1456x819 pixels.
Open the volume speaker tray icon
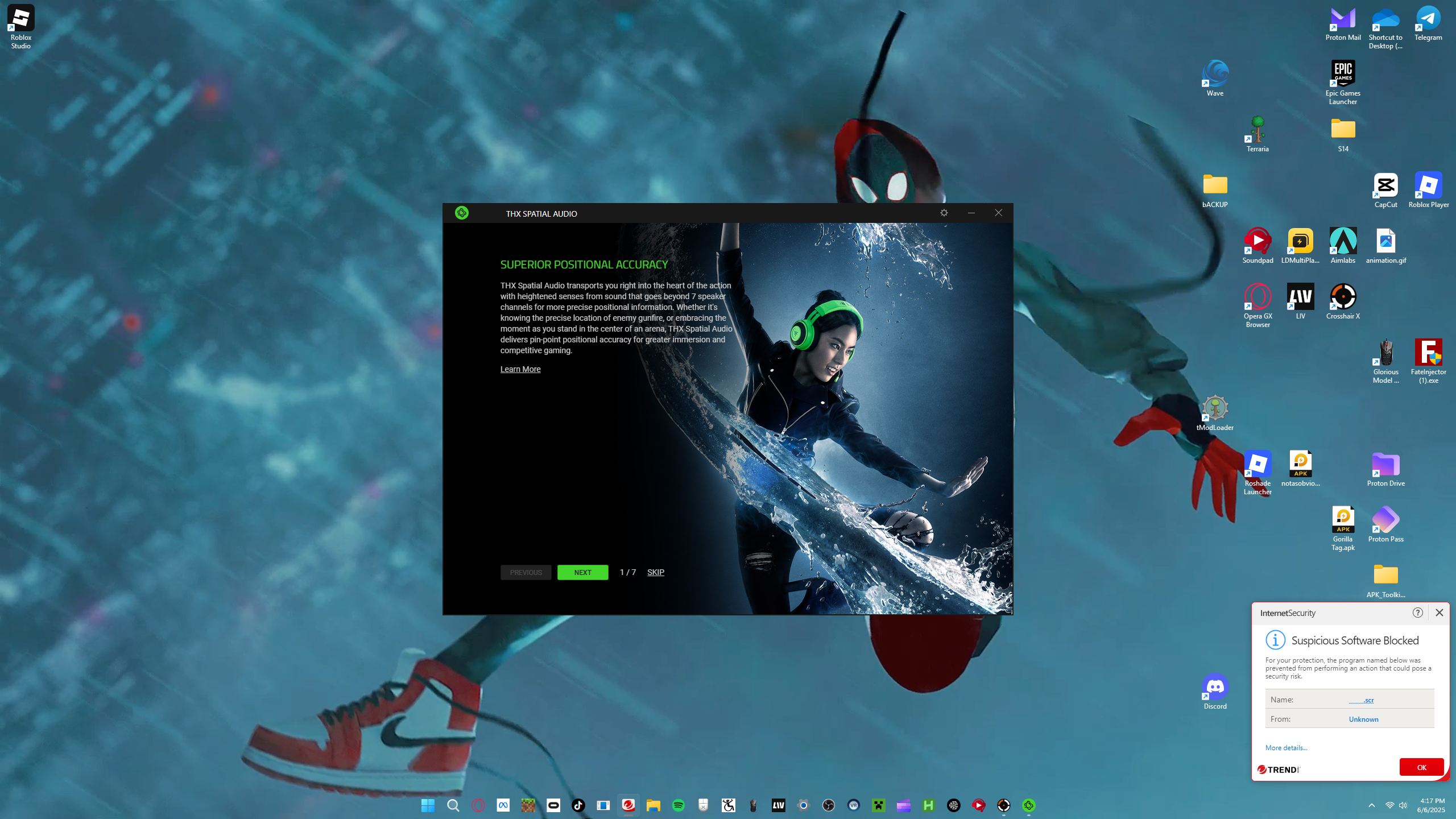point(1403,805)
